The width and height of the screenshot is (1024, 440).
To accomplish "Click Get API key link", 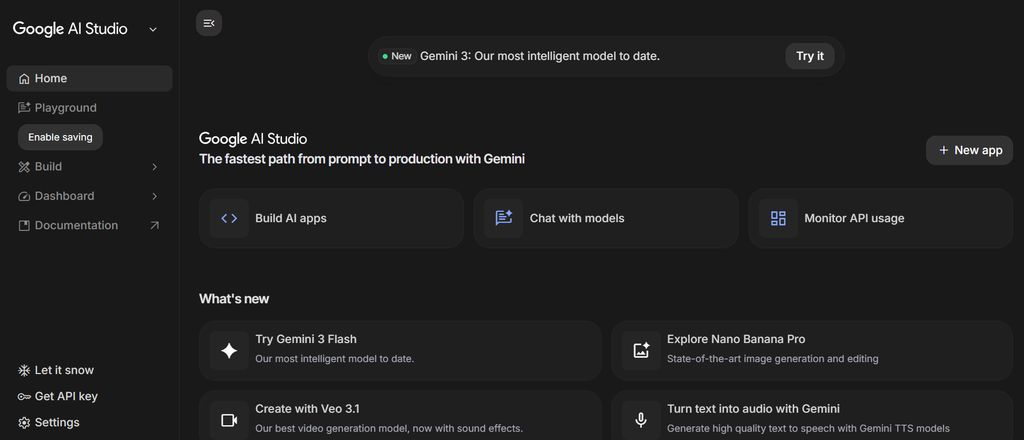I will click(89, 396).
